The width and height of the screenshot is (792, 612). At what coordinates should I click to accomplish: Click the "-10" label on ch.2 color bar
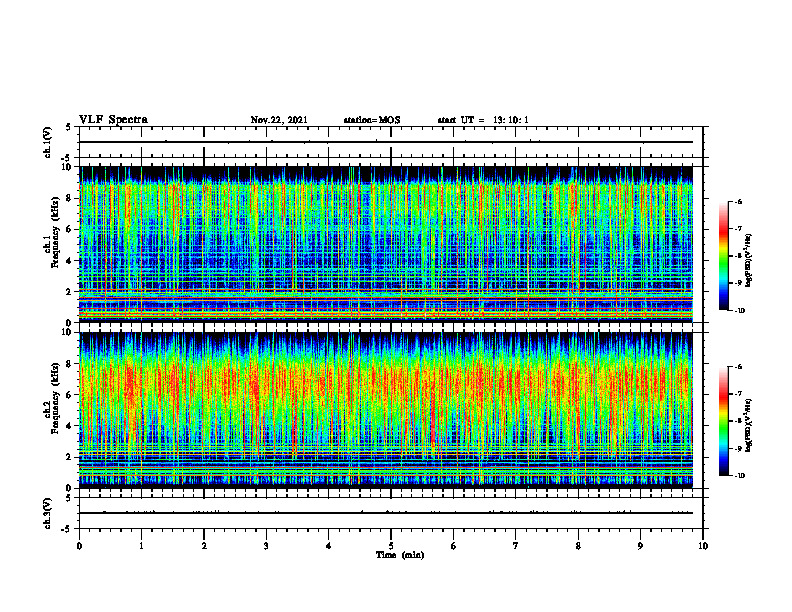tap(739, 475)
